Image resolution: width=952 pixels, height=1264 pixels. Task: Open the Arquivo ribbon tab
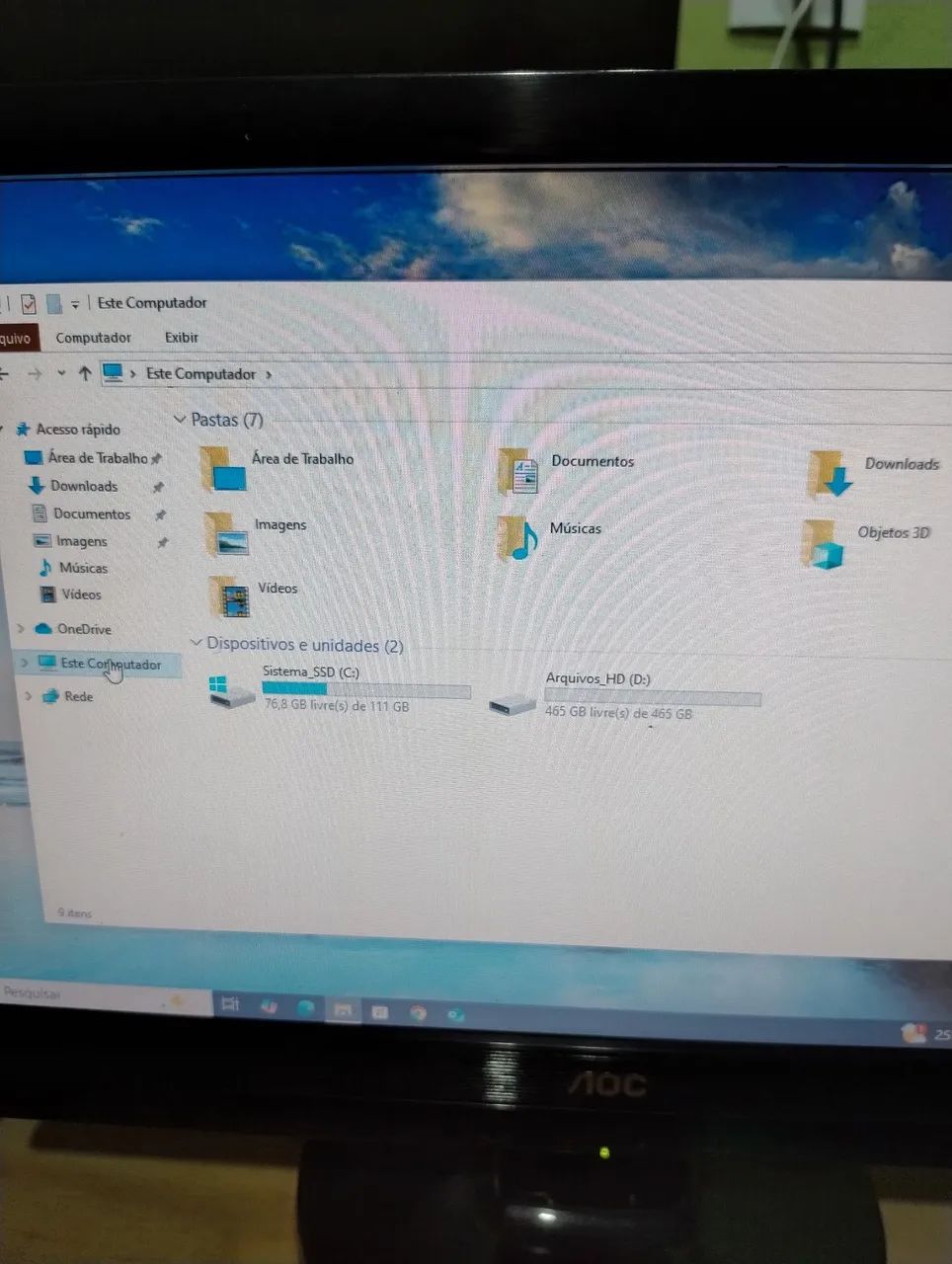17,338
